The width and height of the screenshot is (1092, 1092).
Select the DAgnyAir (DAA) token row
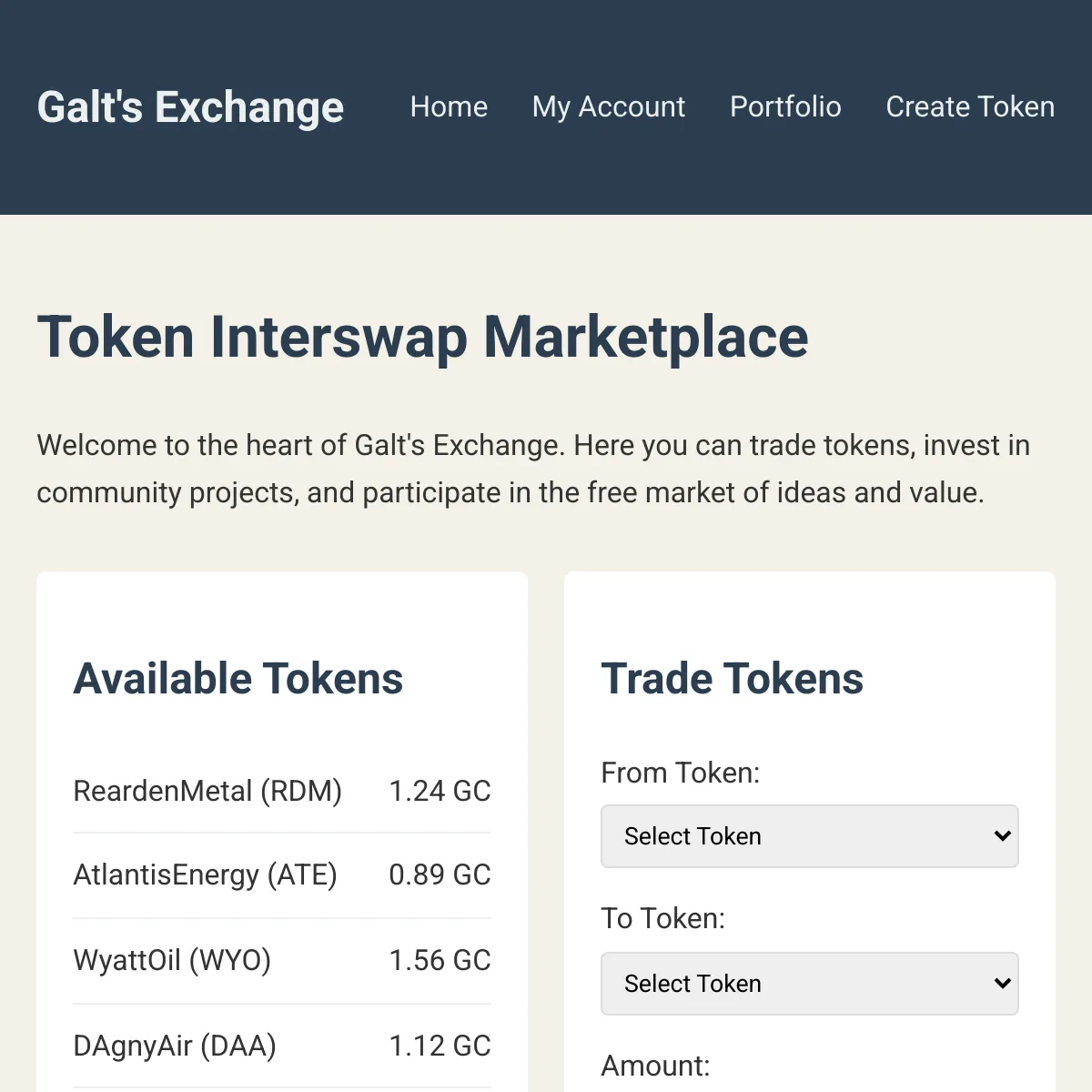point(282,1045)
